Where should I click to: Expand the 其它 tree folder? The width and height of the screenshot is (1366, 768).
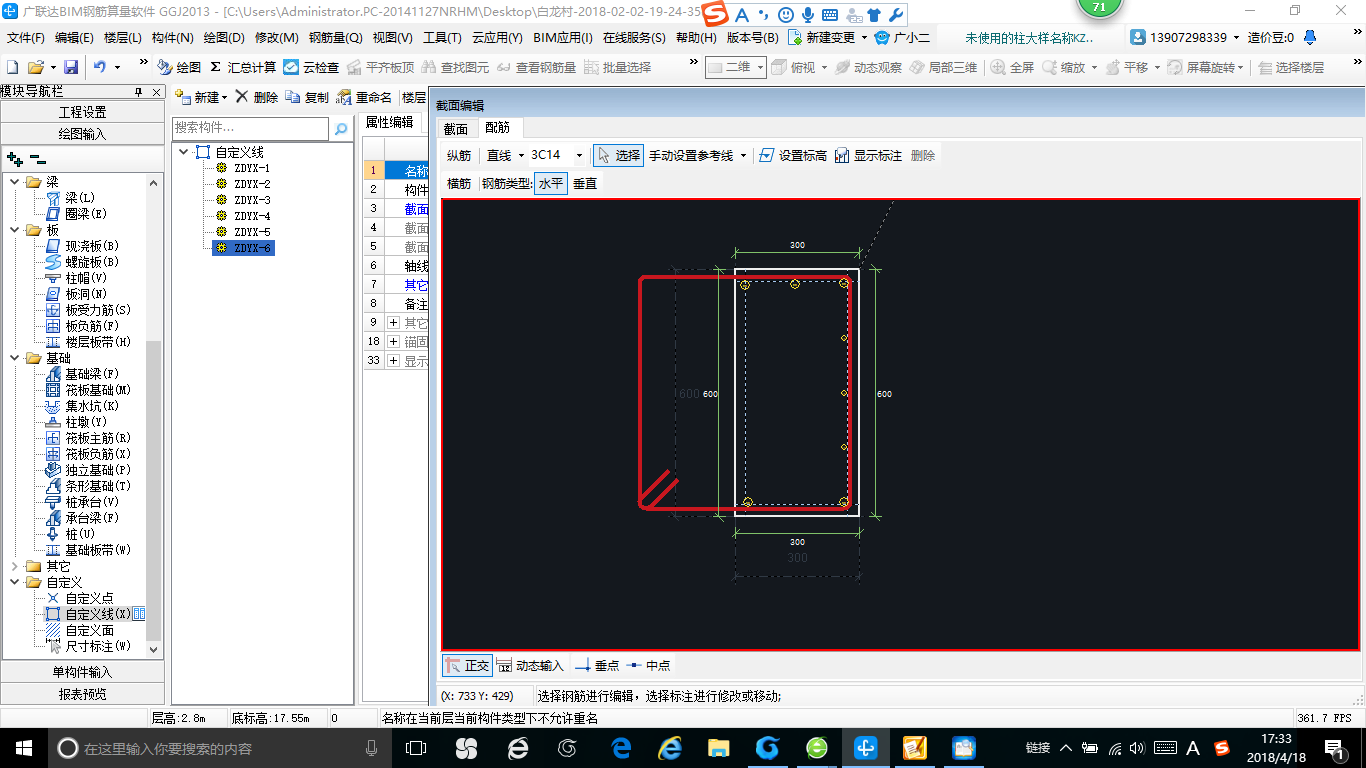coord(15,566)
